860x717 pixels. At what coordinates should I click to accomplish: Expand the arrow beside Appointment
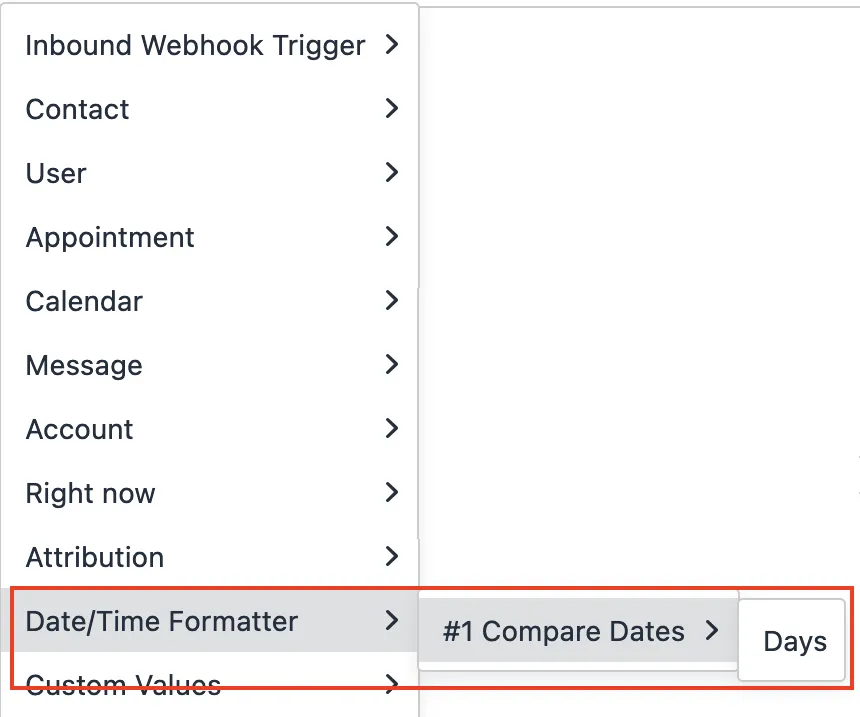click(x=392, y=237)
